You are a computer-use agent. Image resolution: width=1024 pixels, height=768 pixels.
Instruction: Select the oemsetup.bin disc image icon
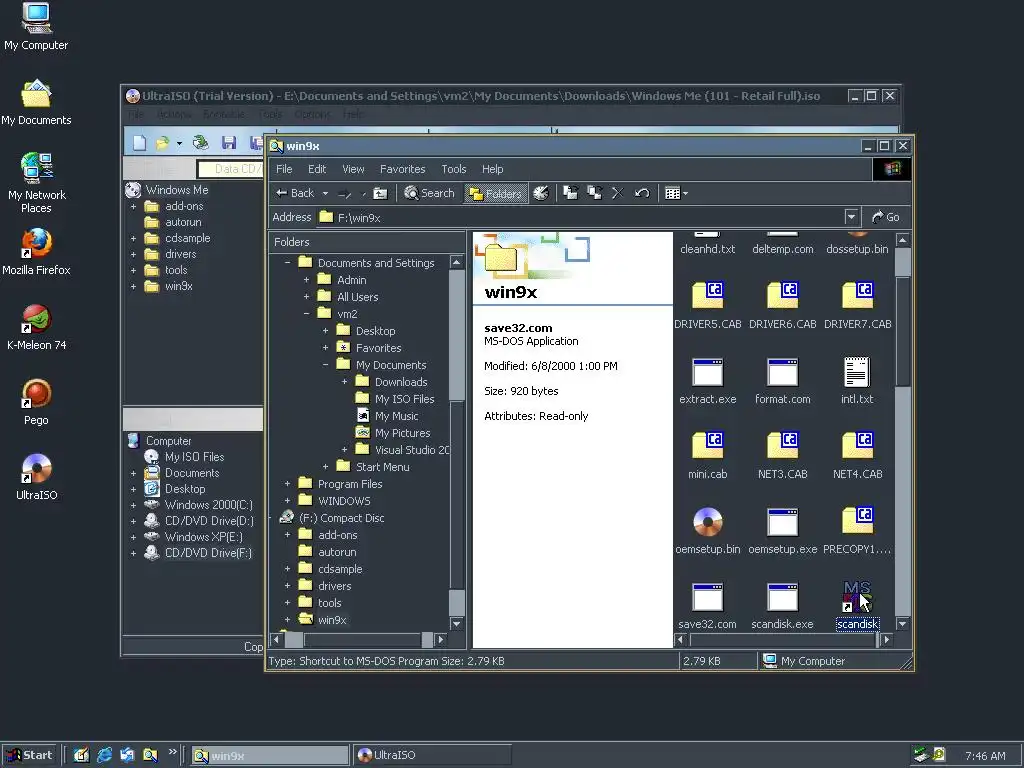point(708,522)
